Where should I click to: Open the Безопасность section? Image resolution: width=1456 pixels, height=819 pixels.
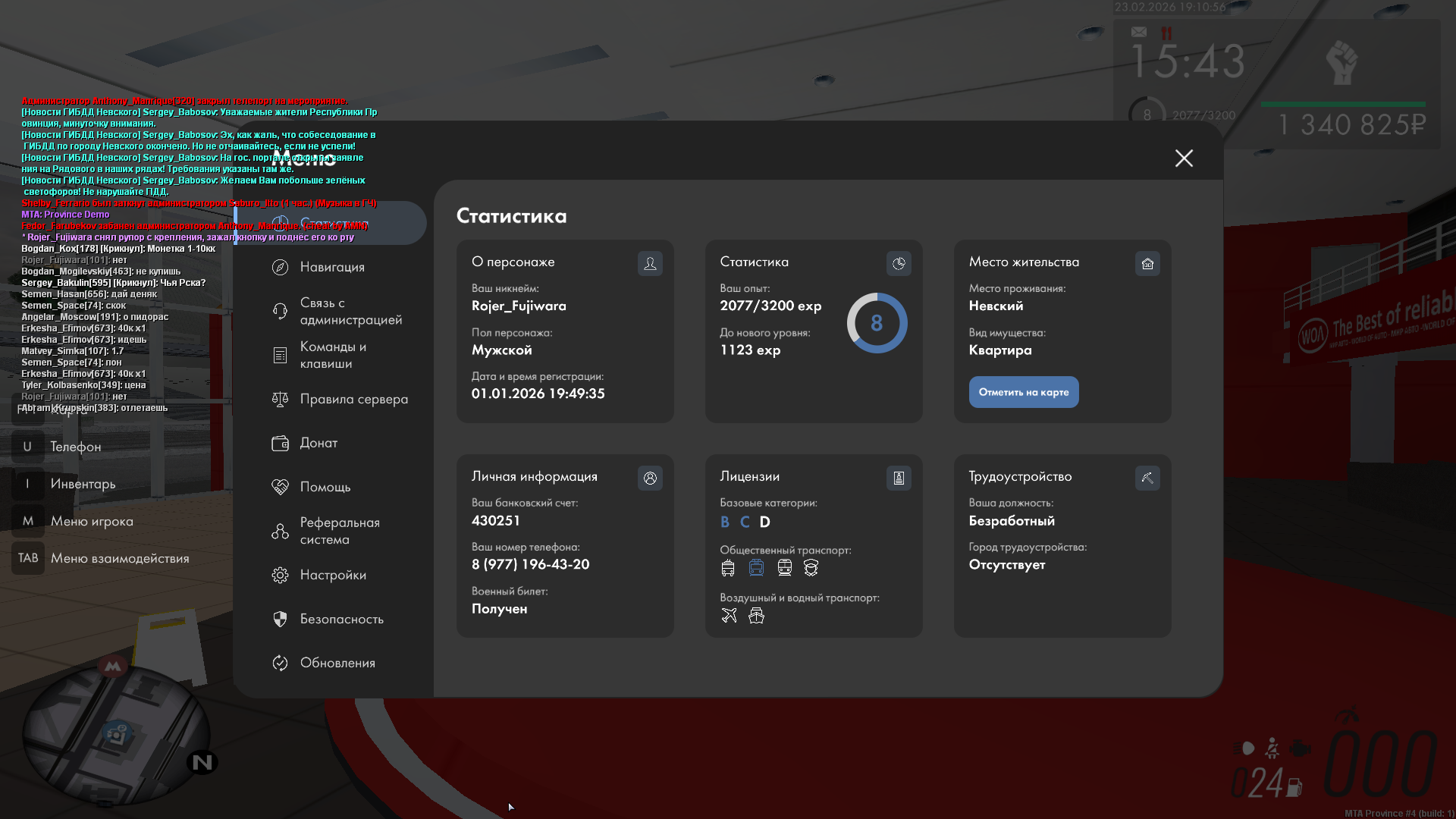[x=341, y=619]
